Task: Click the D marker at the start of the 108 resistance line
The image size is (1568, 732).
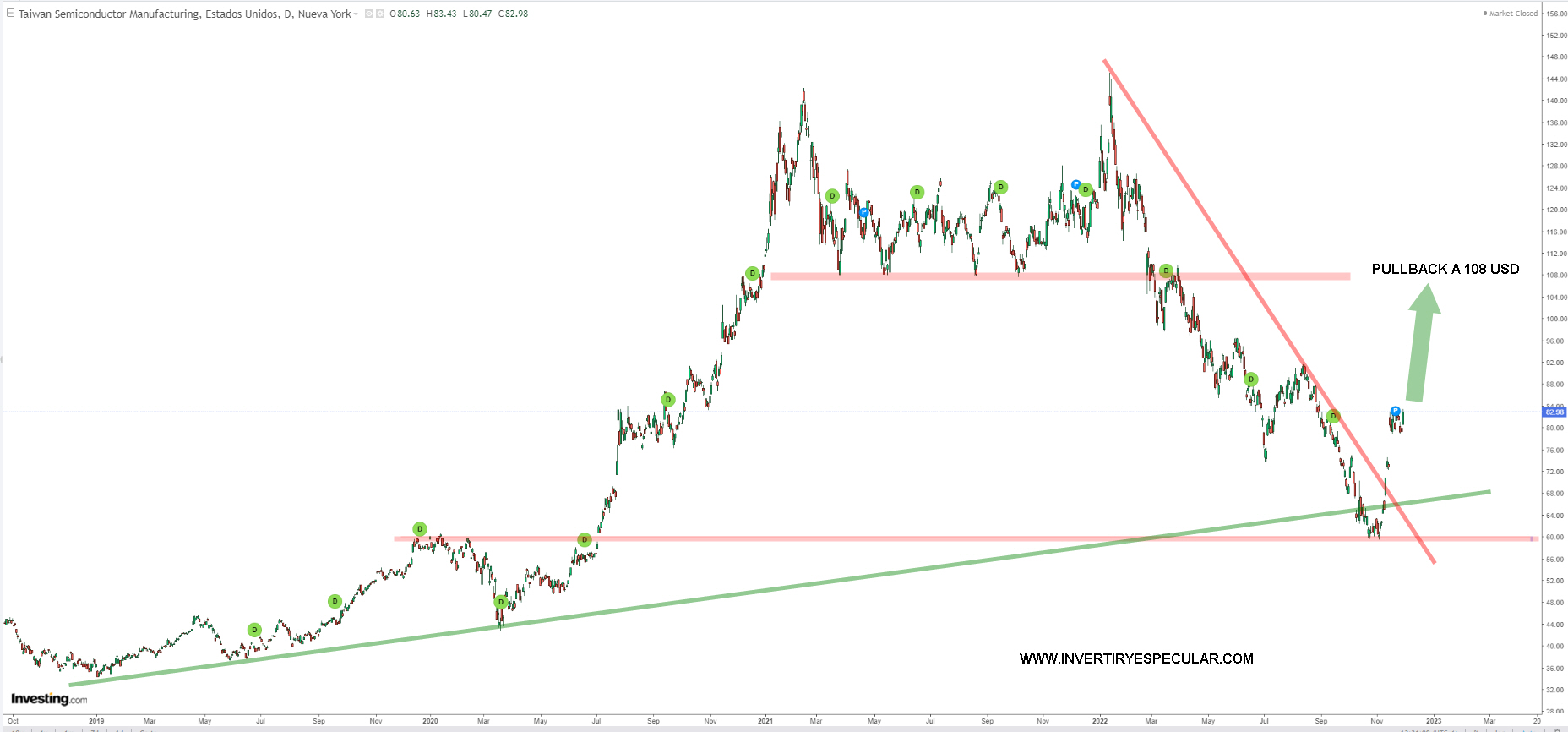Action: tap(752, 273)
